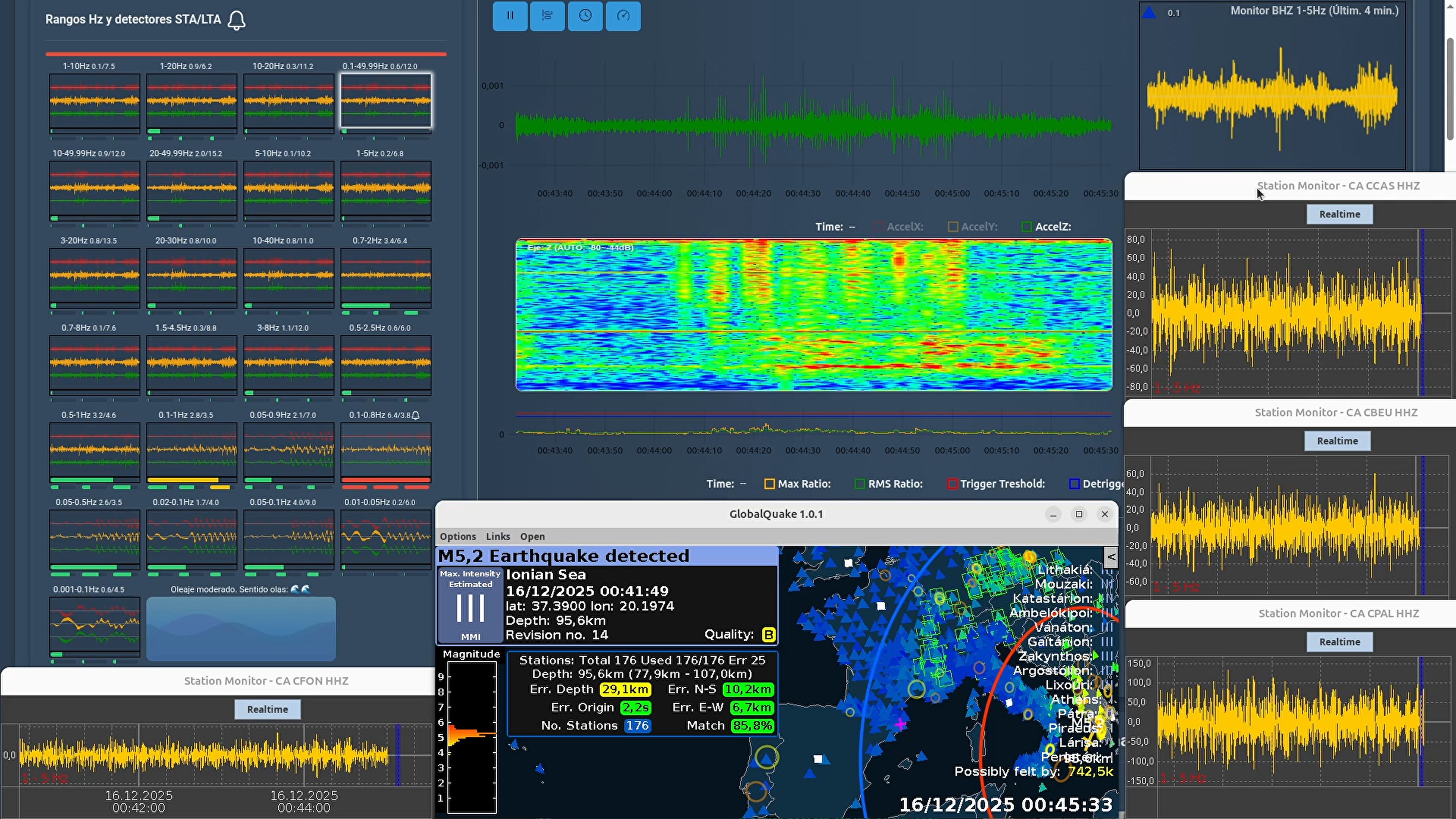
Task: Open the Links menu in GlobalQuake
Action: [x=498, y=537]
